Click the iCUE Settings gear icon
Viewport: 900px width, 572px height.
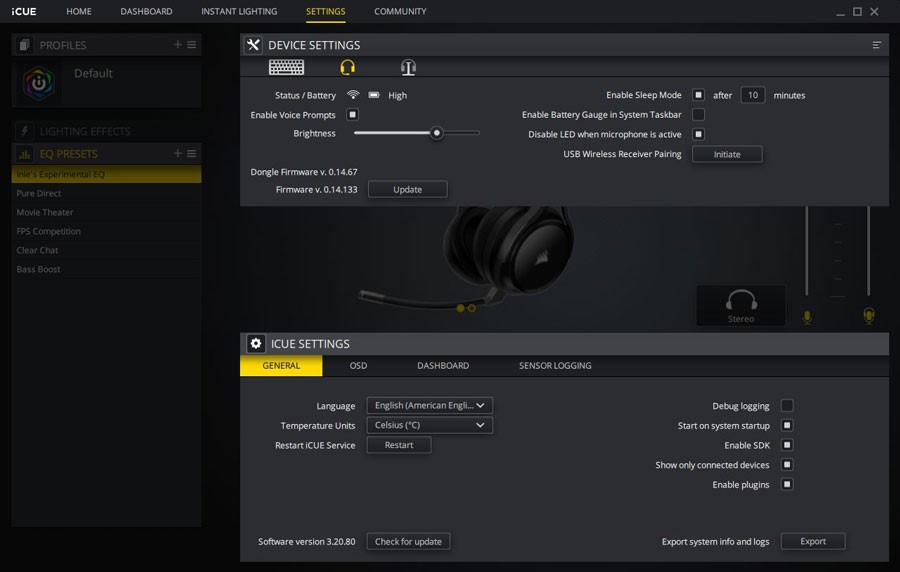click(x=255, y=344)
